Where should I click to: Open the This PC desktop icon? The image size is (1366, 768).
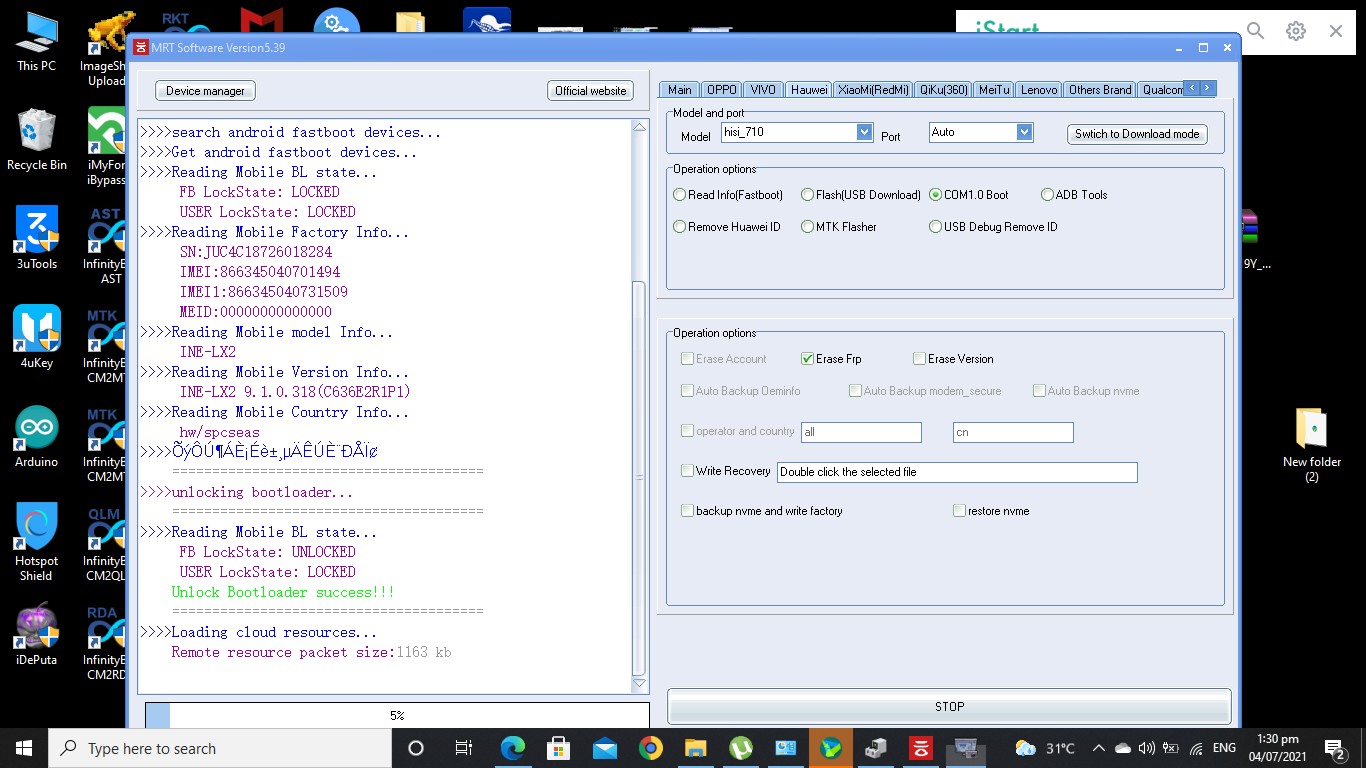(37, 42)
